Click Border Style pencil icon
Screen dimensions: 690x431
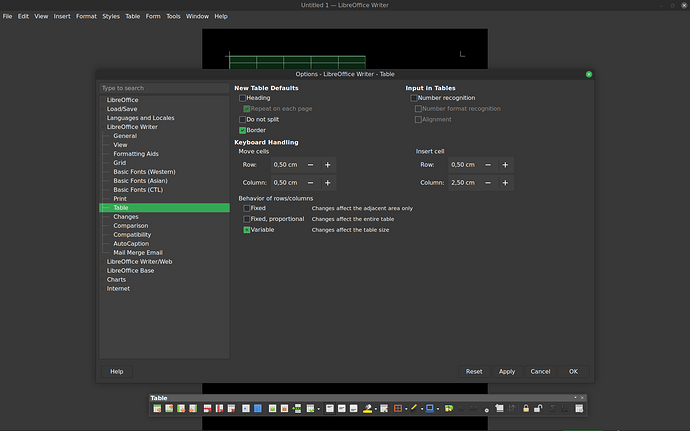pyautogui.click(x=414, y=409)
